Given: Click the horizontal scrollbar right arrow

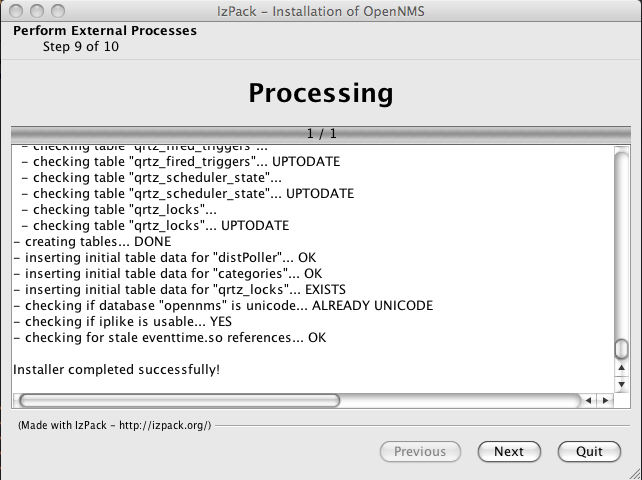Looking at the screenshot, I should point(605,401).
